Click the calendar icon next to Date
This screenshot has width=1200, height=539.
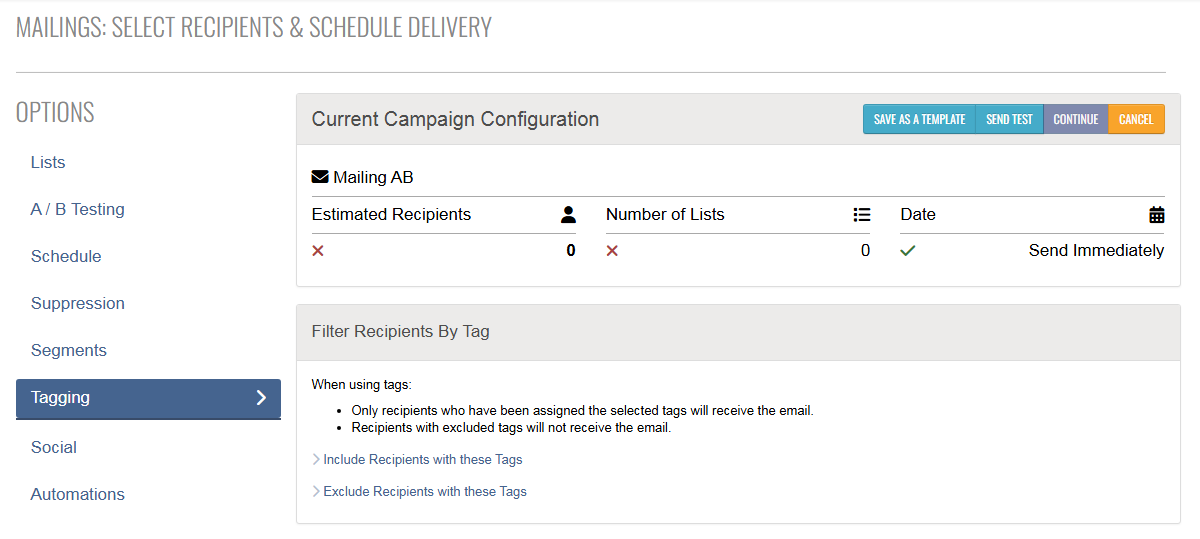click(1157, 214)
